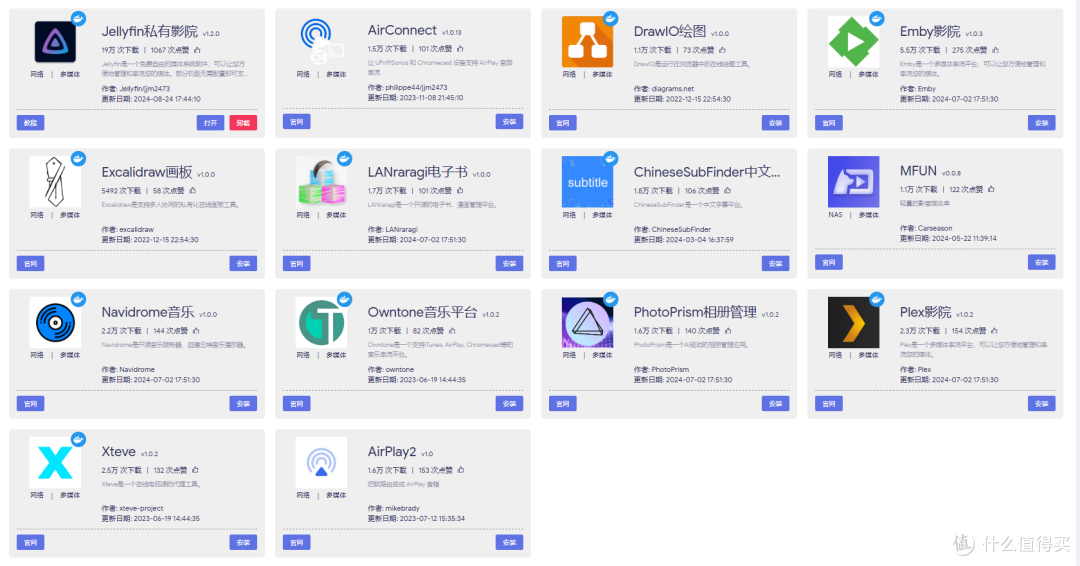Like Excalidraw with the thumbs-up icon
The height and width of the screenshot is (566, 1080).
tap(192, 190)
